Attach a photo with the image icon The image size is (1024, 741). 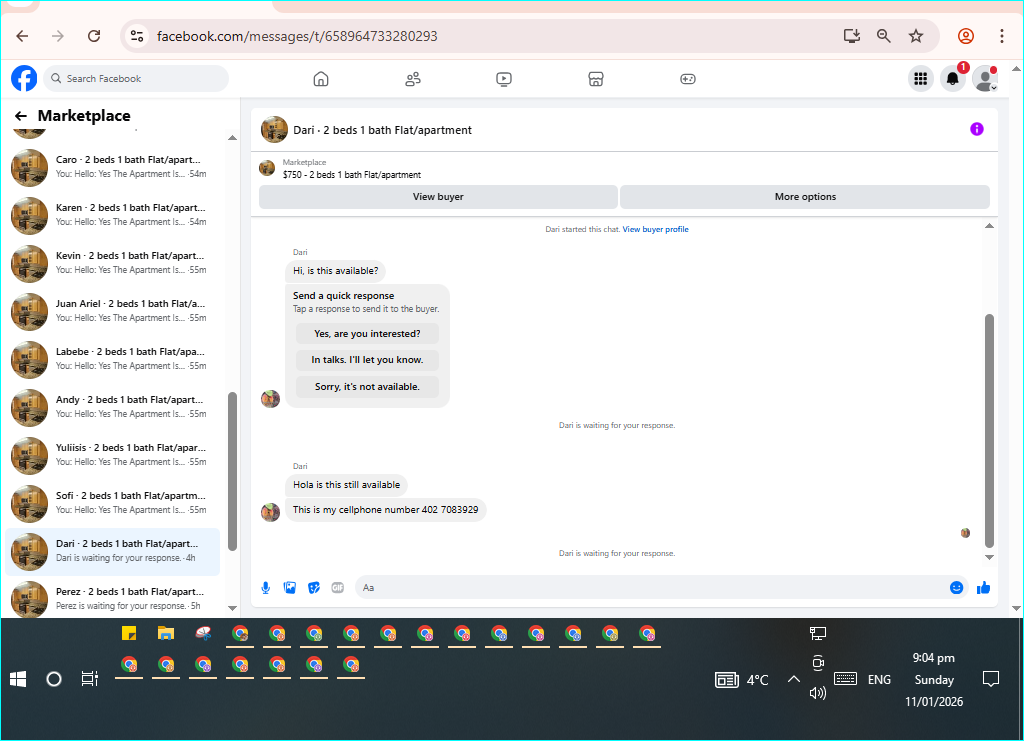point(290,588)
